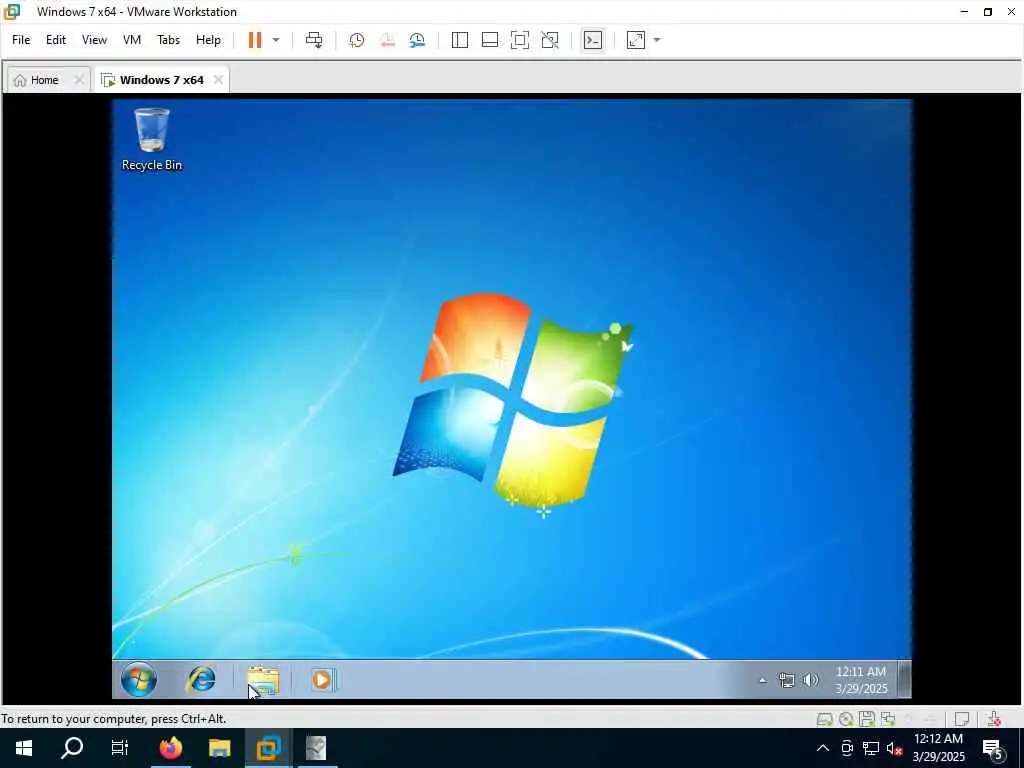1024x768 pixels.
Task: Open the Help menu
Action: 208,40
